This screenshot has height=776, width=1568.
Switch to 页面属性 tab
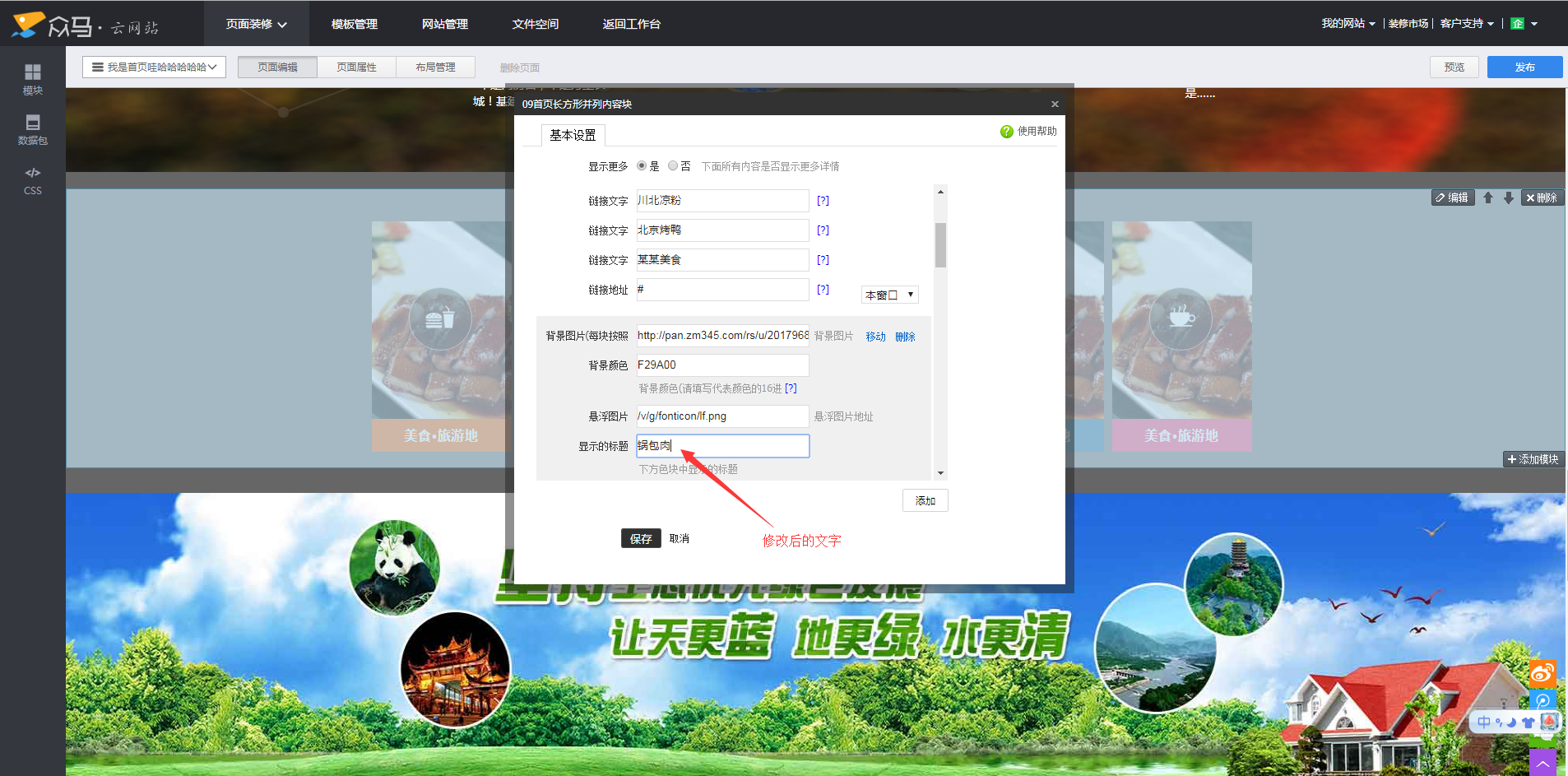[x=356, y=67]
